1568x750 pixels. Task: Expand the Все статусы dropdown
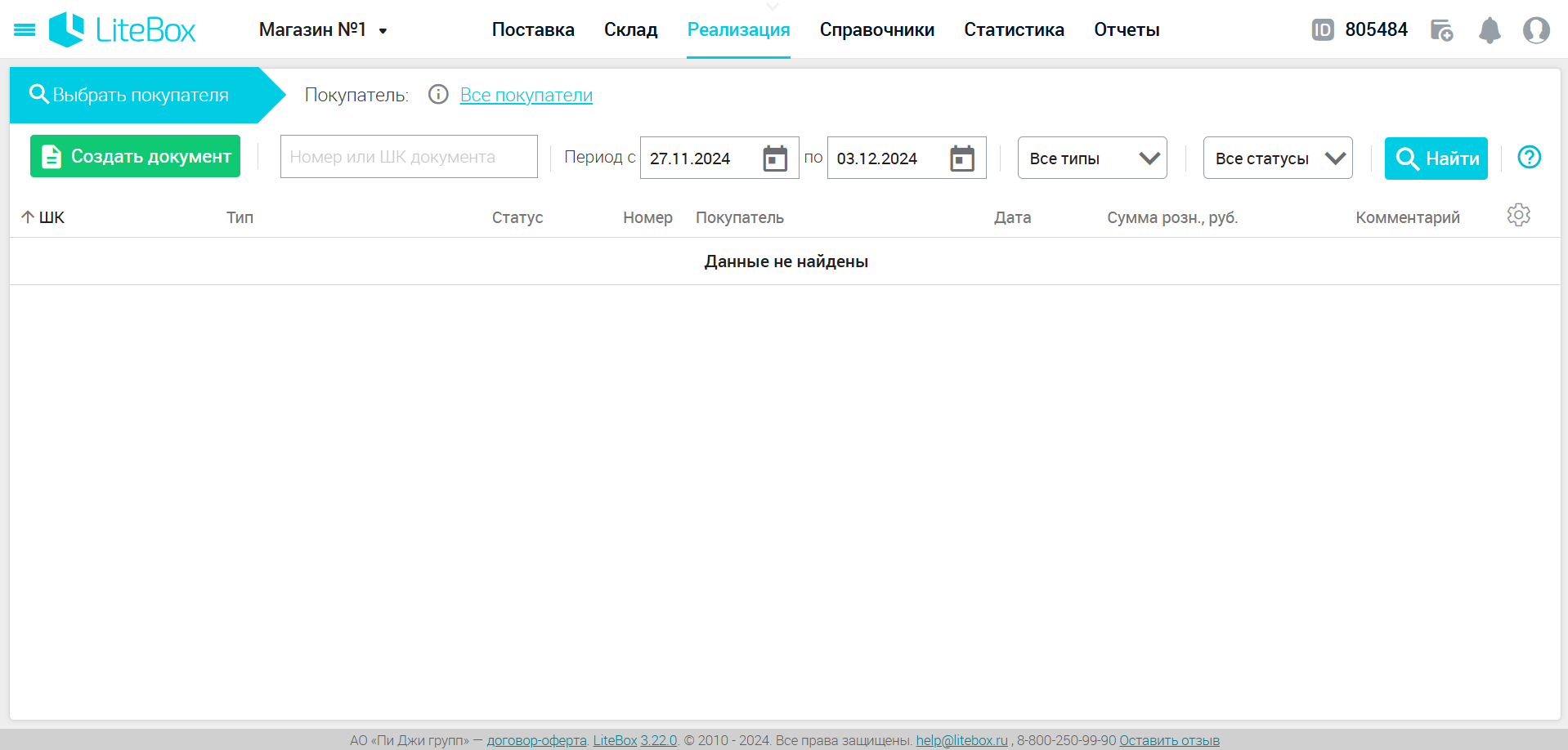(1278, 158)
